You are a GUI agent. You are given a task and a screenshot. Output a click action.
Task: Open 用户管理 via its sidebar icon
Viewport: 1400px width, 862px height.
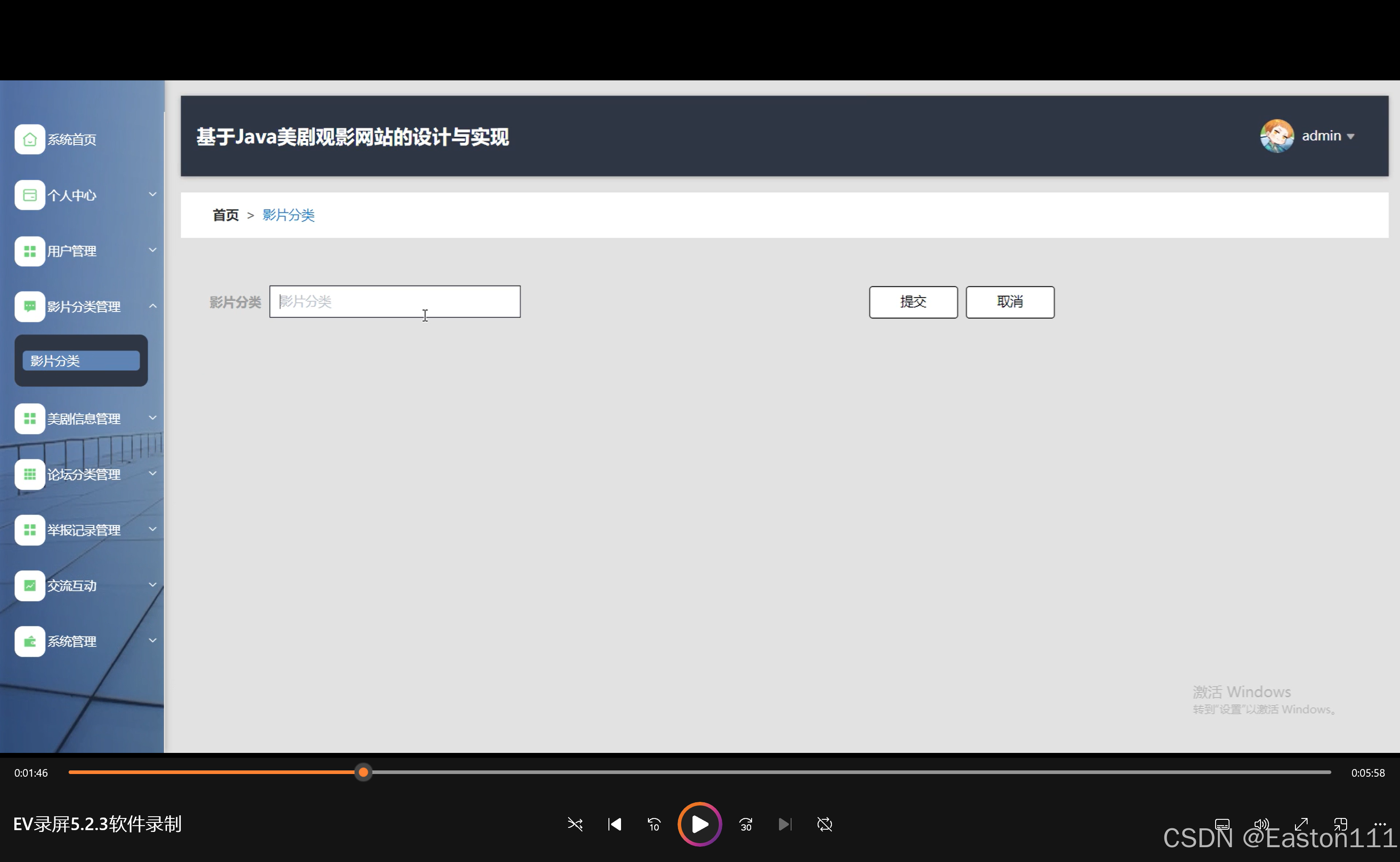click(30, 251)
